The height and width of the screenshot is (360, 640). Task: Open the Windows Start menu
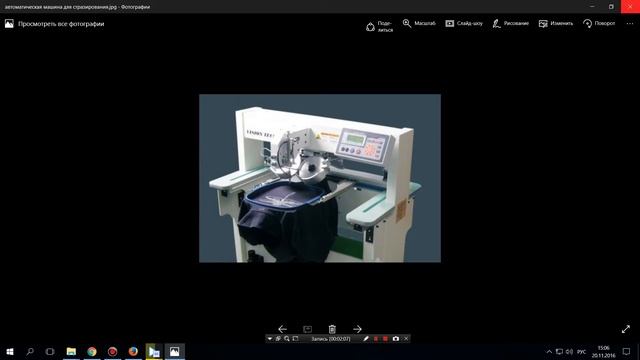(x=10, y=351)
